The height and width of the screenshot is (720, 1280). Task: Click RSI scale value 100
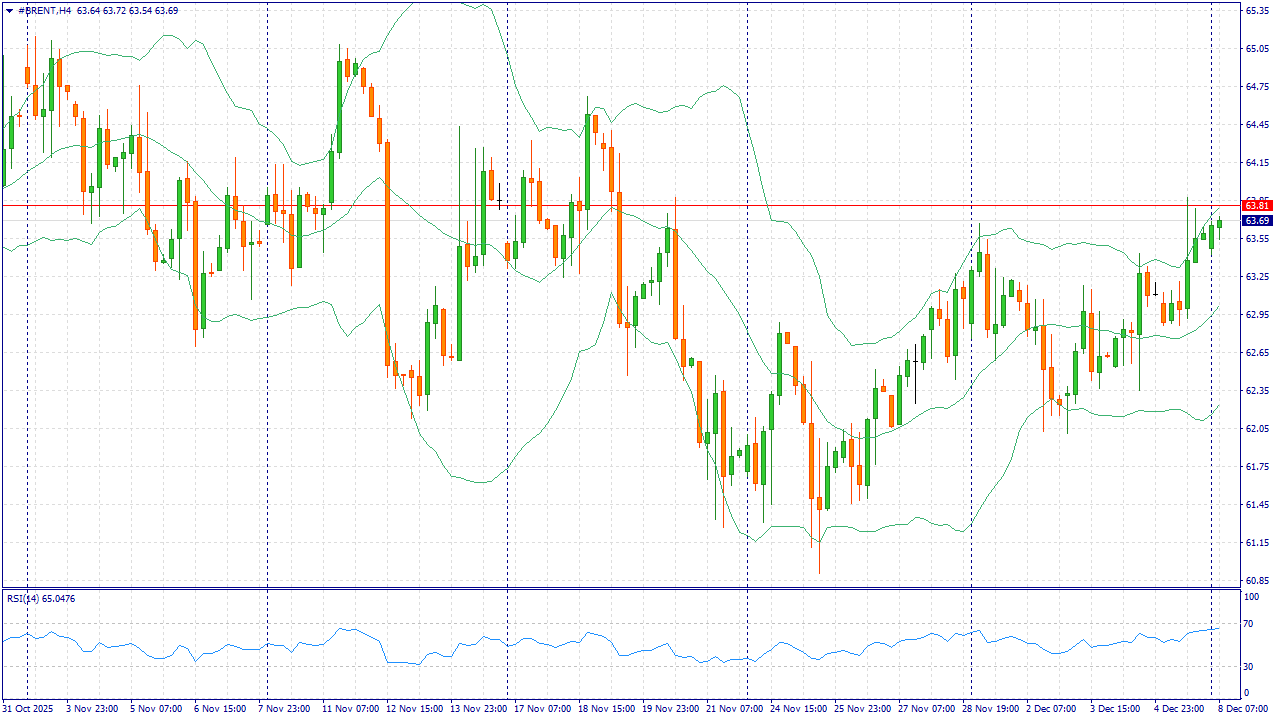[1251, 596]
